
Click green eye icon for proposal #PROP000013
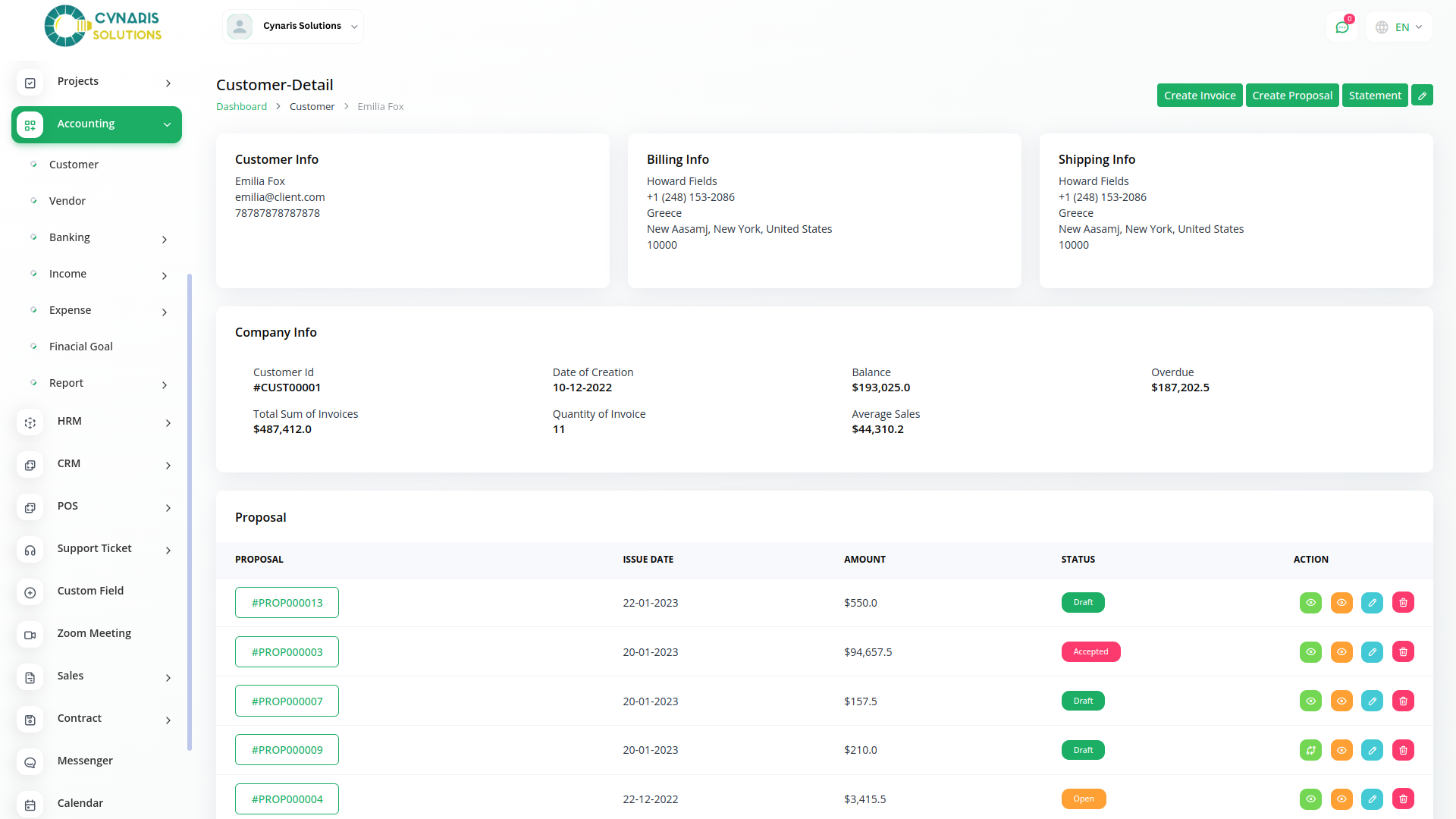1310,603
